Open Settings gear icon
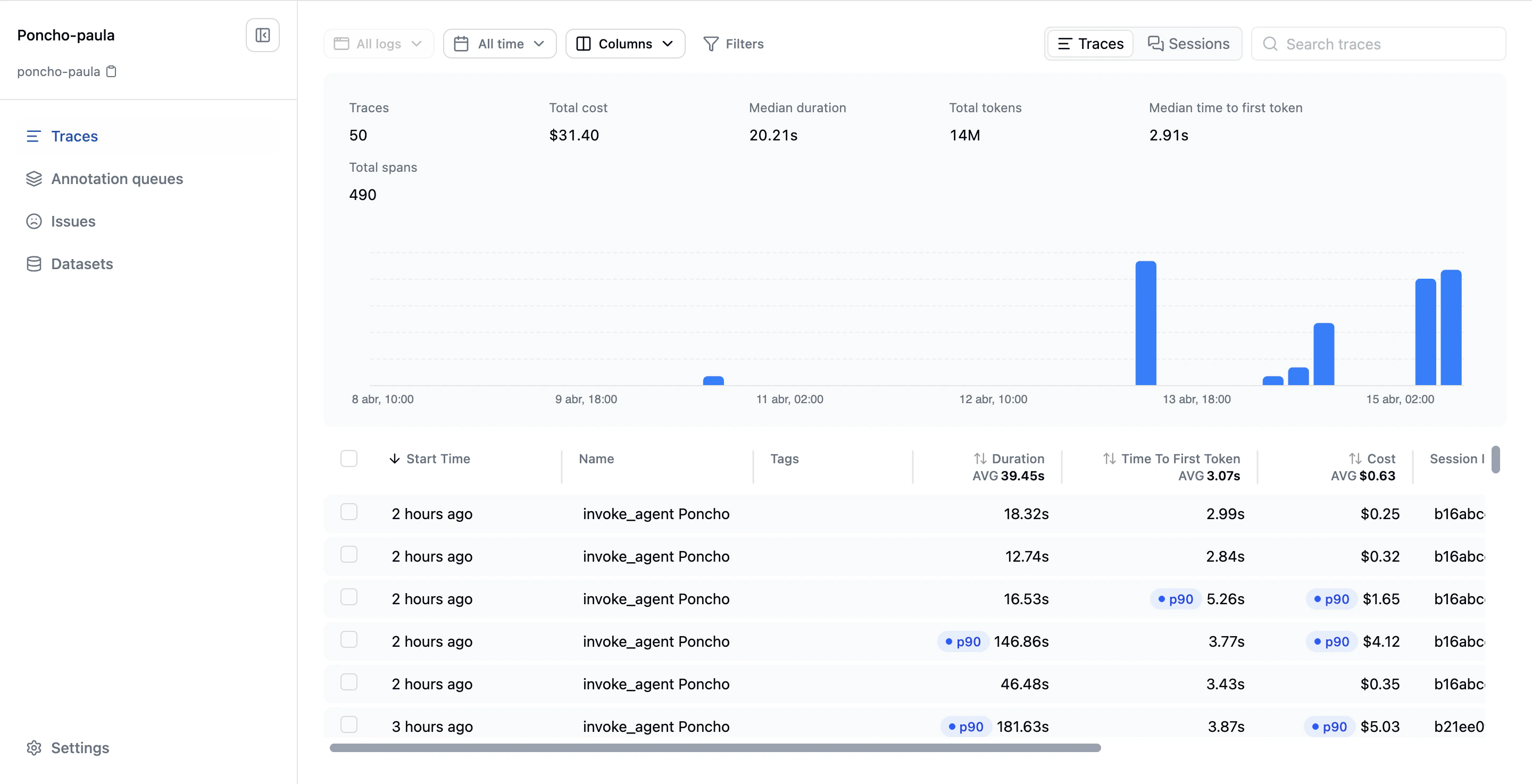Image resolution: width=1532 pixels, height=784 pixels. coord(34,748)
